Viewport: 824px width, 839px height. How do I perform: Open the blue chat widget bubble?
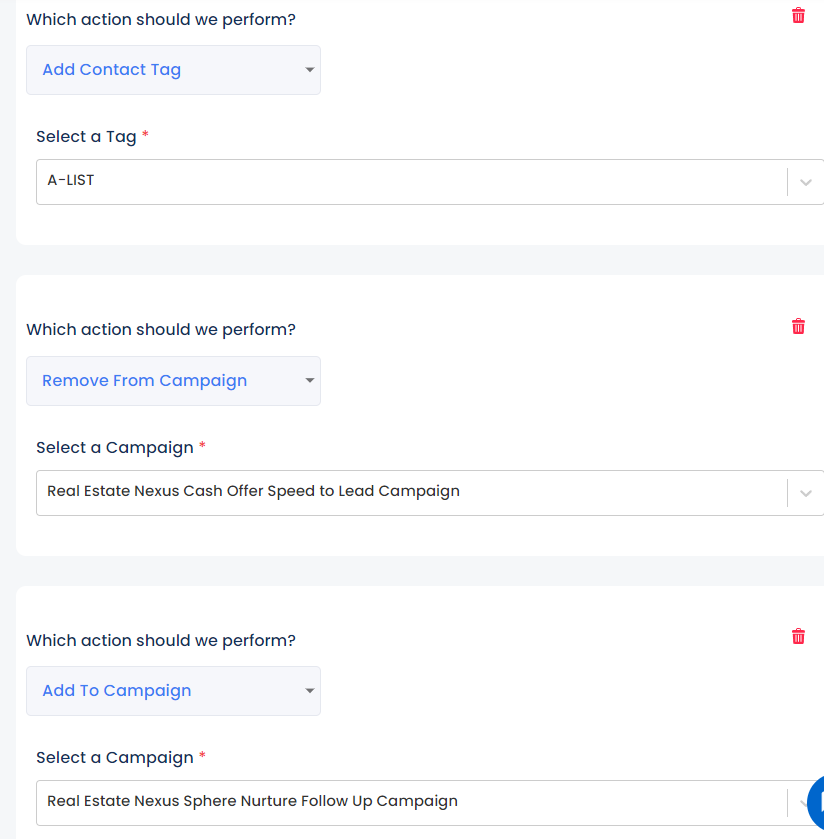point(817,802)
